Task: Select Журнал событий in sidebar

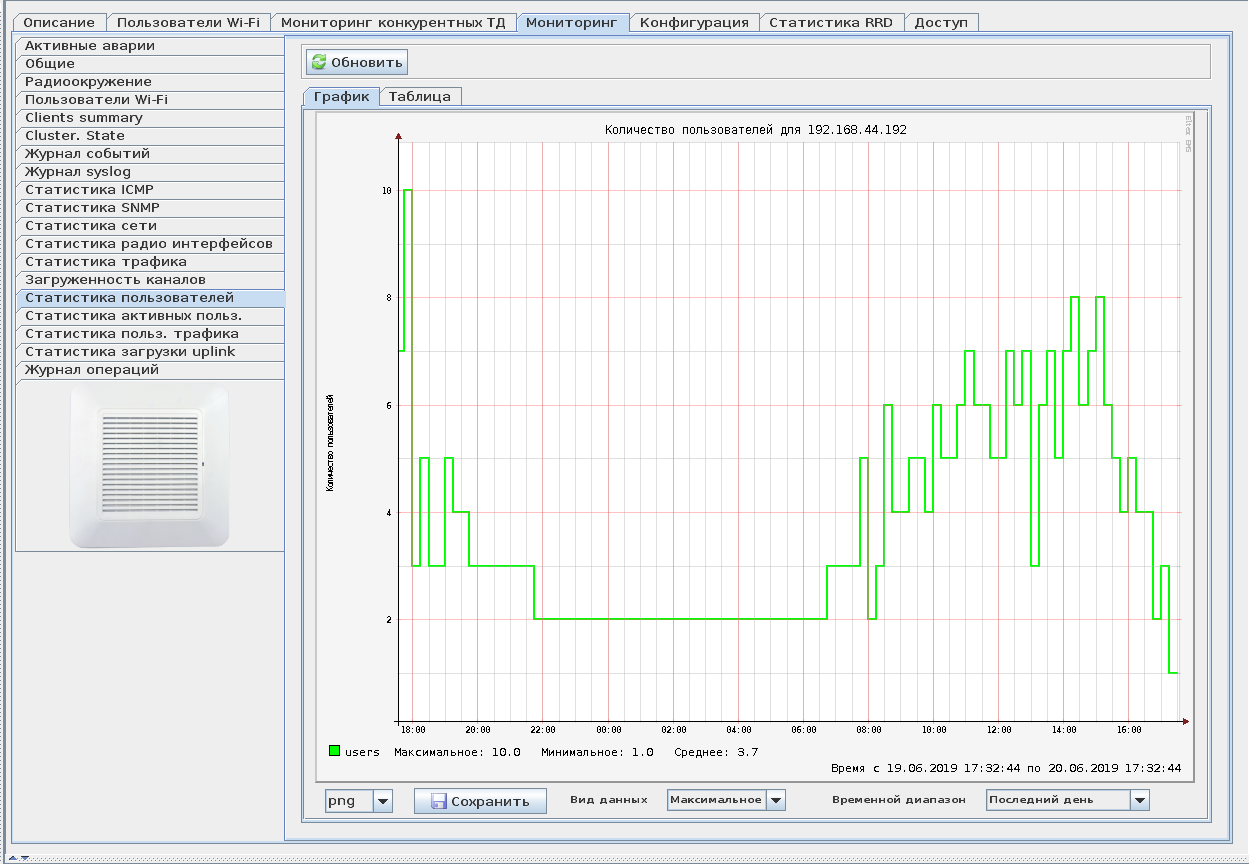Action: pos(87,154)
